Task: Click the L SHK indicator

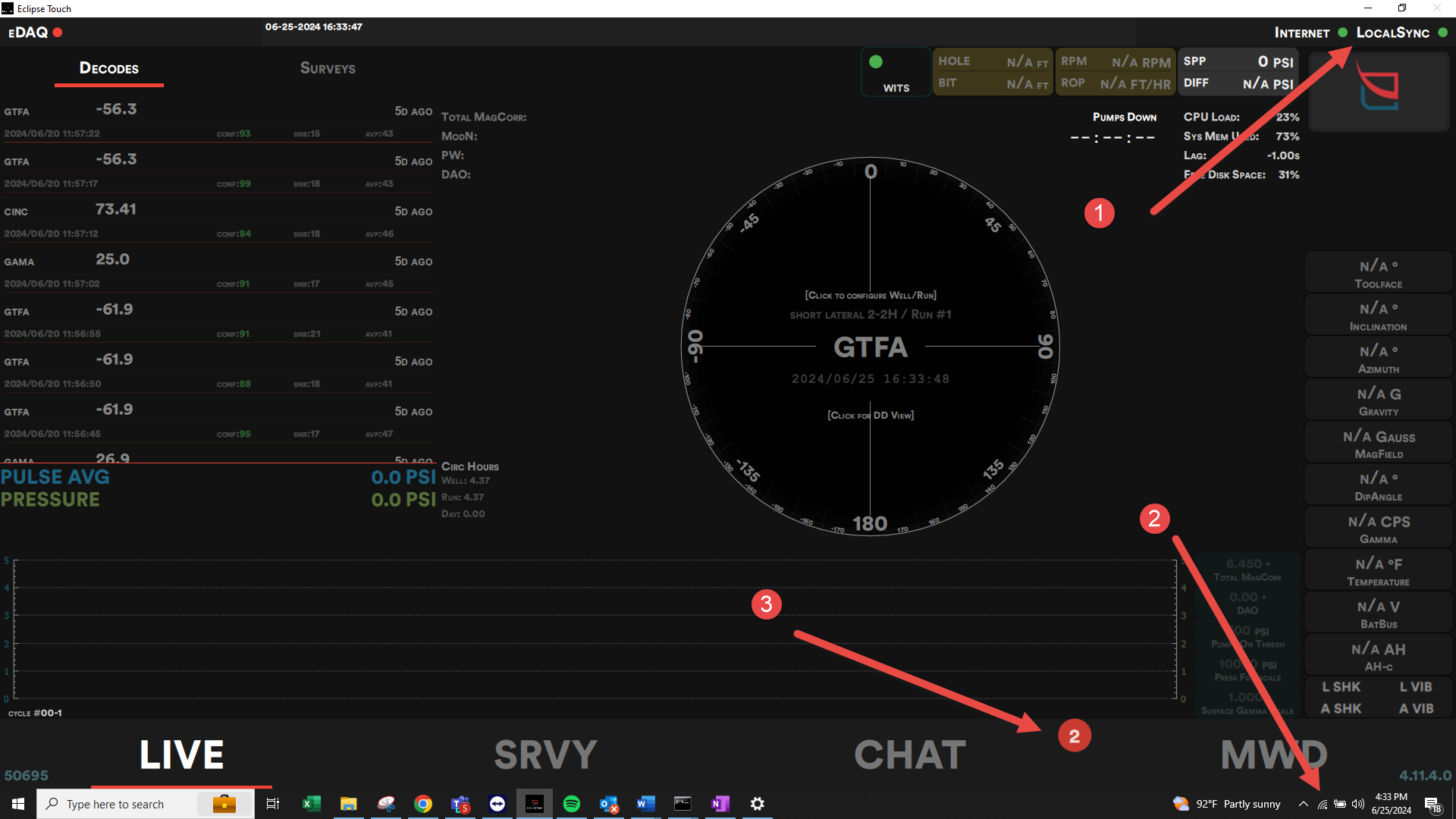Action: coord(1341,686)
